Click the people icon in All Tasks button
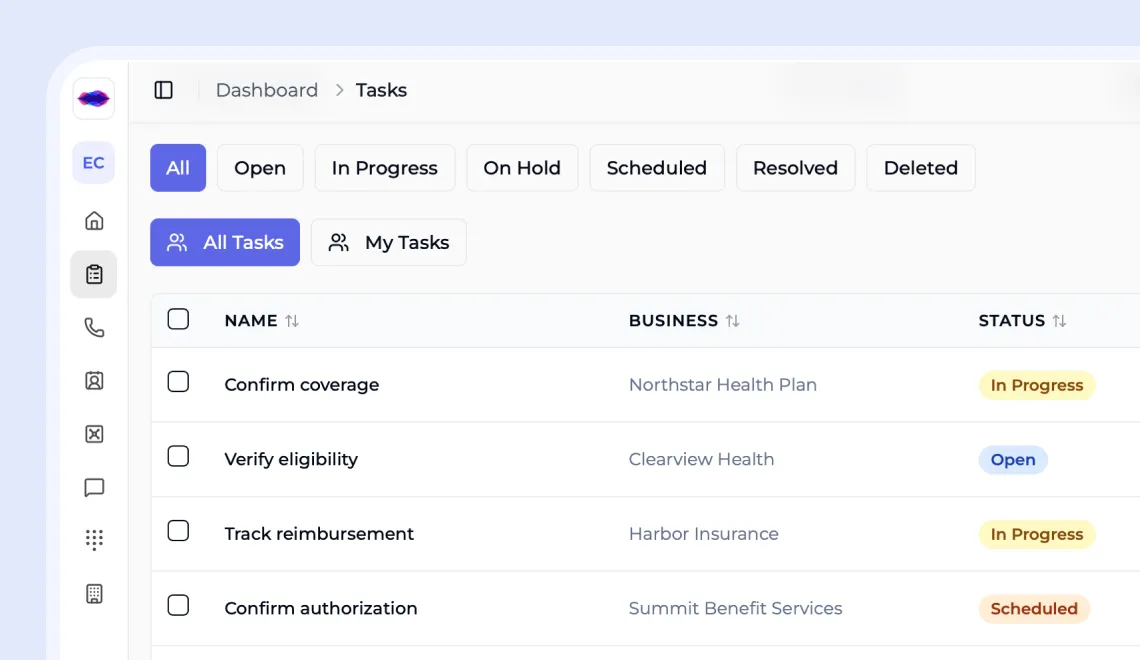This screenshot has width=1140, height=660. (x=177, y=242)
